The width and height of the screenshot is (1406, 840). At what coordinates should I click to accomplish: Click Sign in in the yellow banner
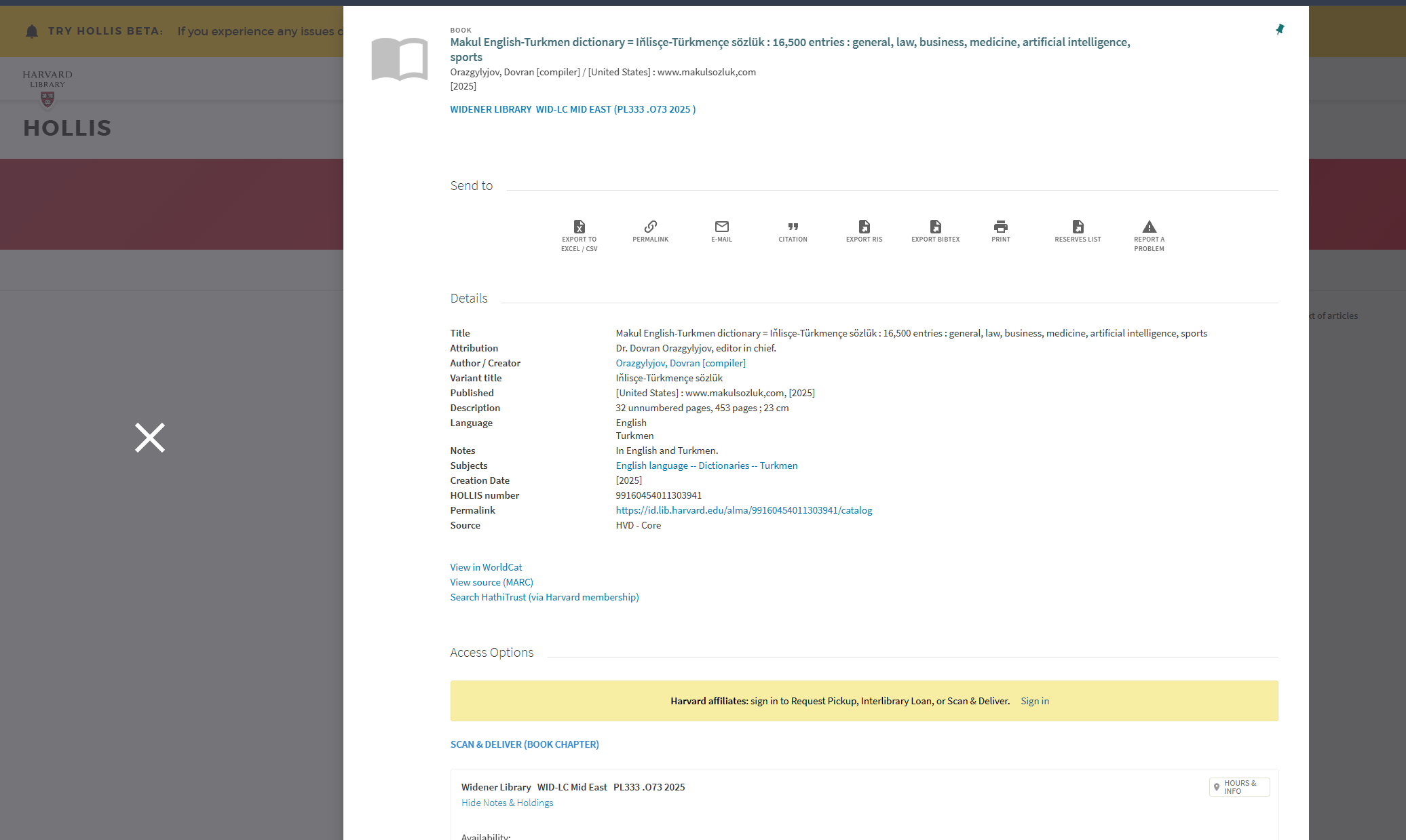coord(1034,701)
